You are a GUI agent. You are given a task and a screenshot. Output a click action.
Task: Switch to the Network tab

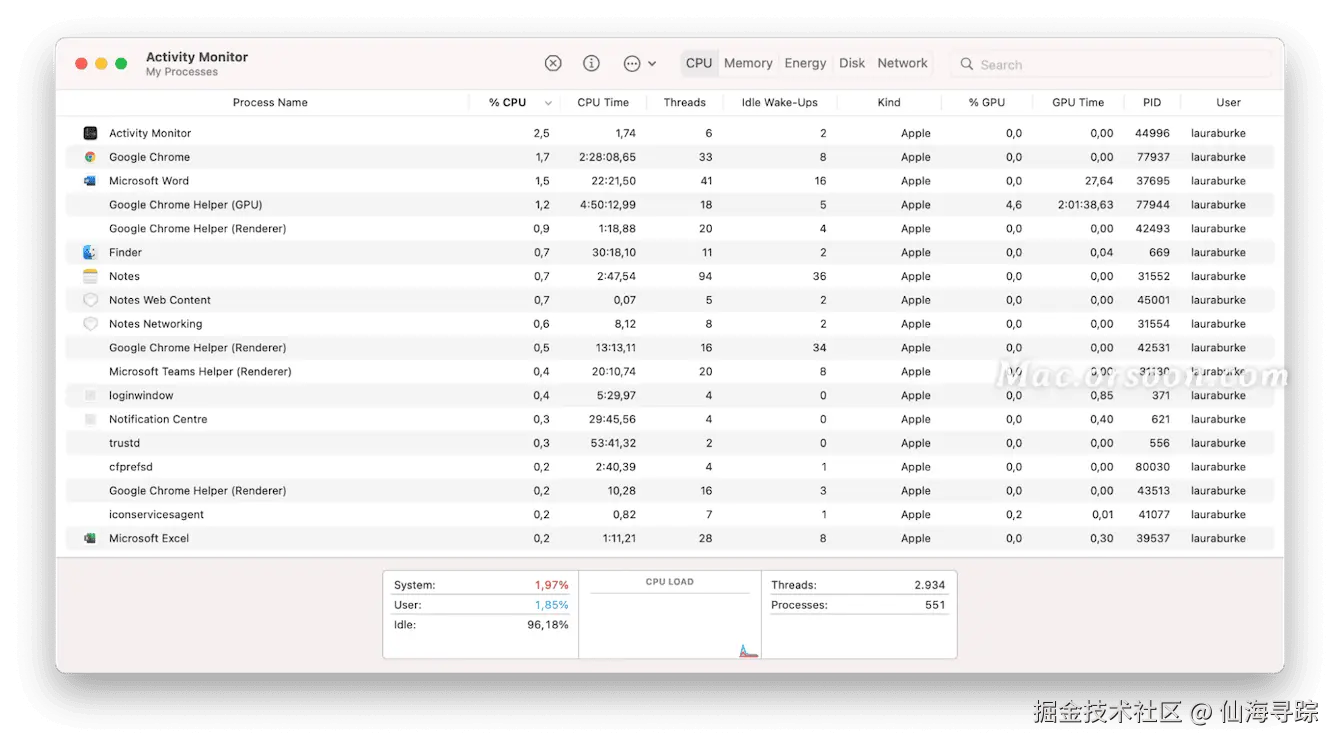[902, 63]
